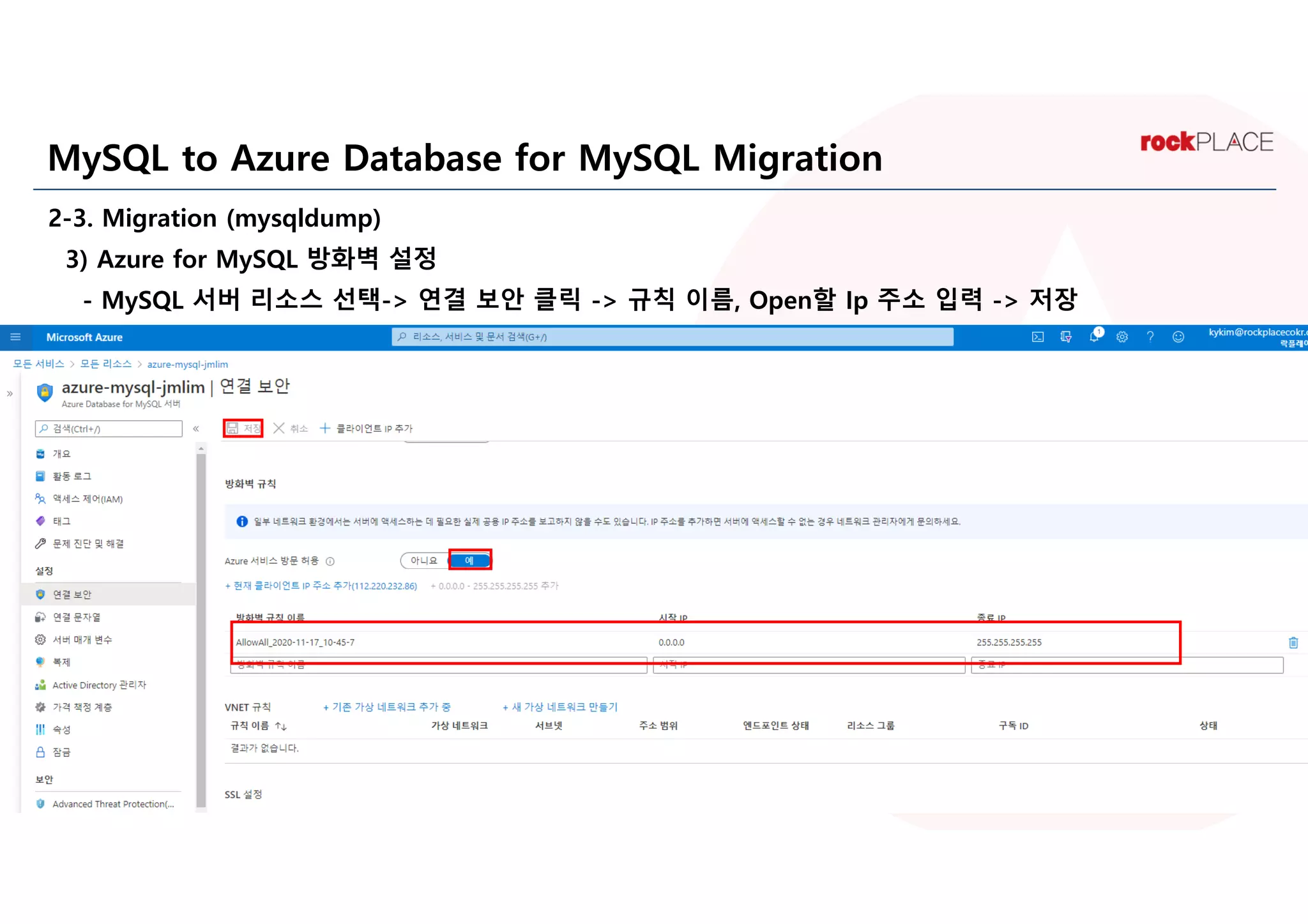Open portal settings gear

pos(1122,337)
